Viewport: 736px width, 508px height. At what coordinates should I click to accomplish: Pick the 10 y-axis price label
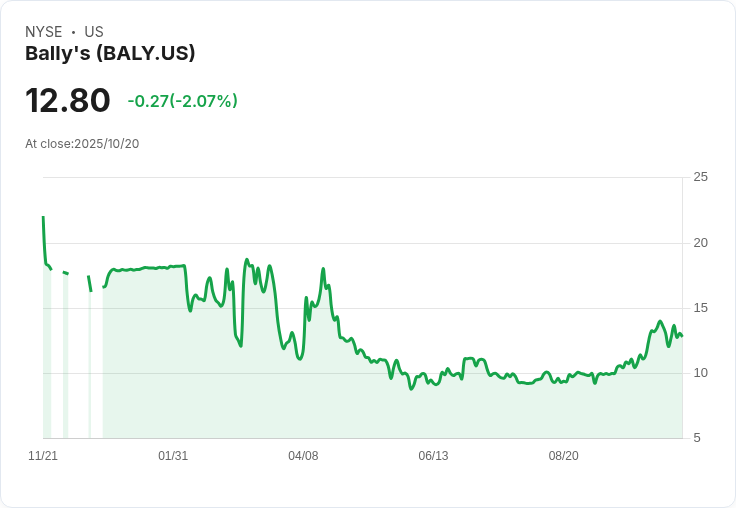pos(700,372)
